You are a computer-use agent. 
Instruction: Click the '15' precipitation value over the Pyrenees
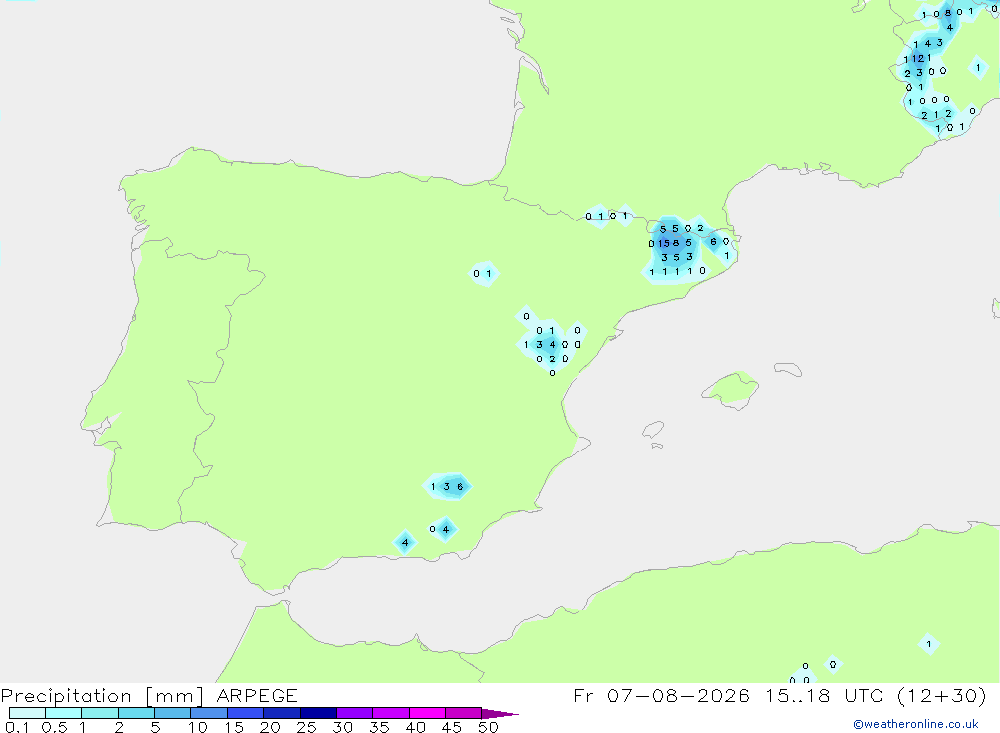click(x=664, y=243)
